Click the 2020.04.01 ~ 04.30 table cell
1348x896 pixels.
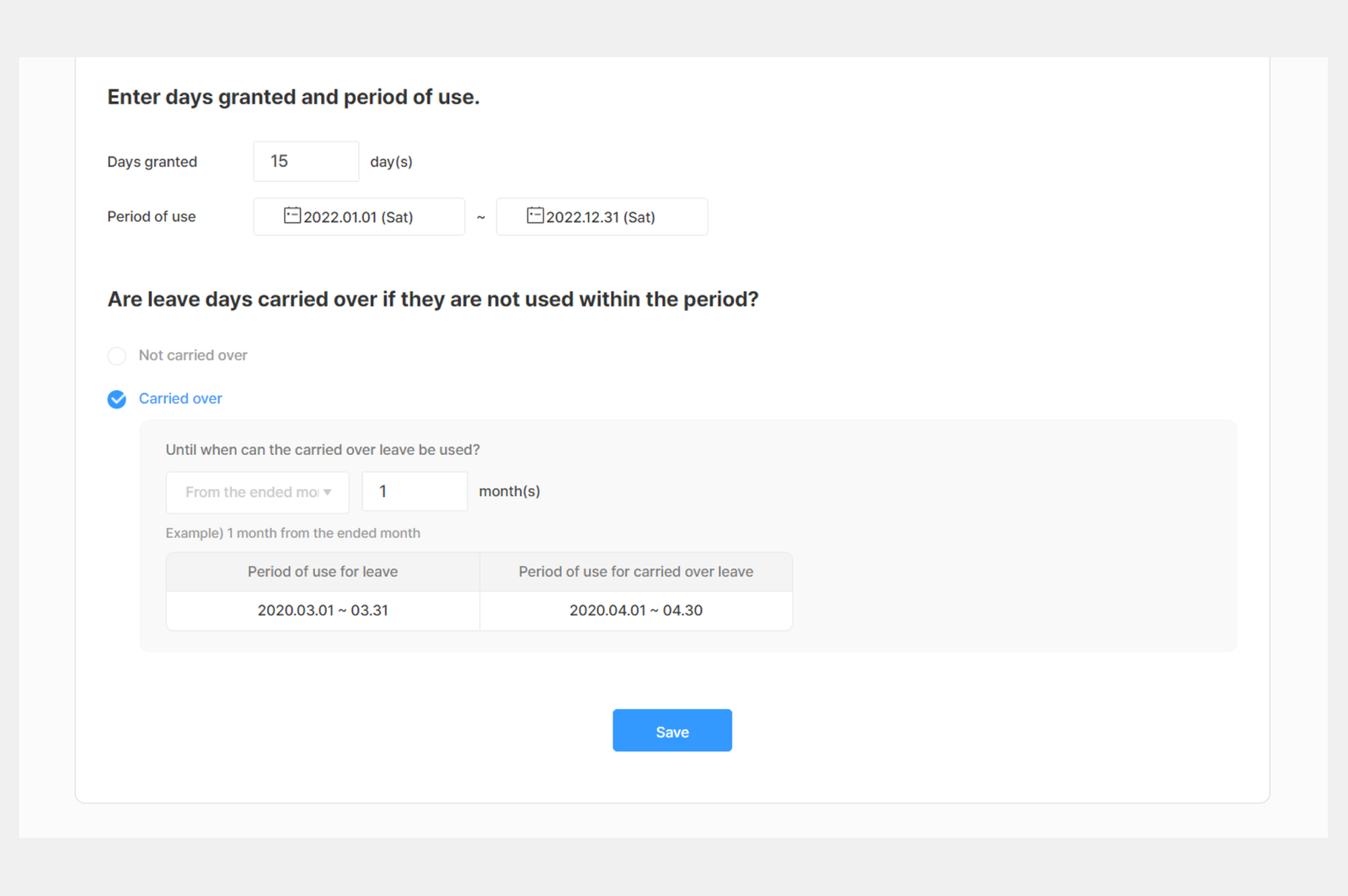(636, 611)
